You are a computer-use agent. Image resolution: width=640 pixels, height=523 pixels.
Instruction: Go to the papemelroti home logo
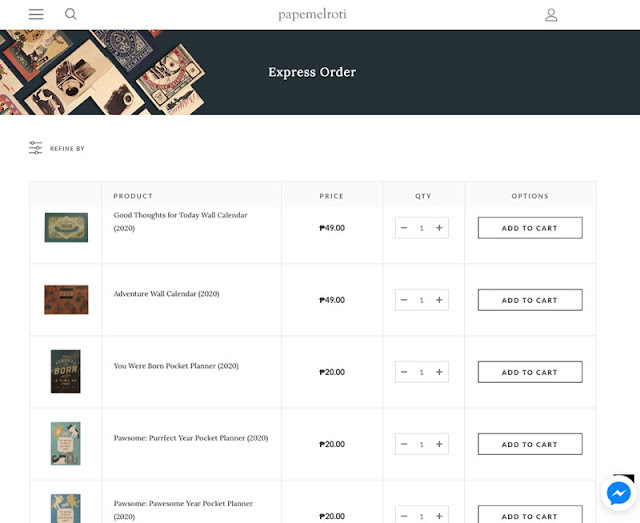[312, 15]
